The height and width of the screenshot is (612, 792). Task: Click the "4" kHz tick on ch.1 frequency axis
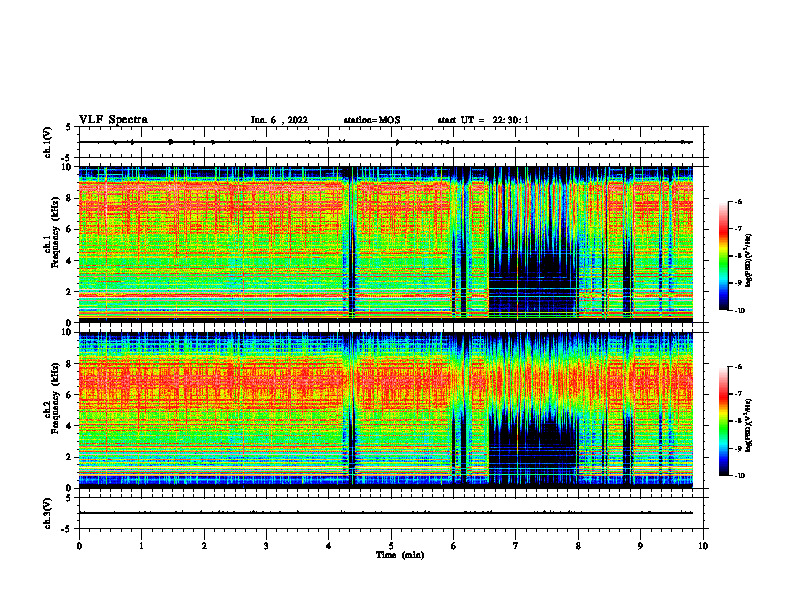69,261
